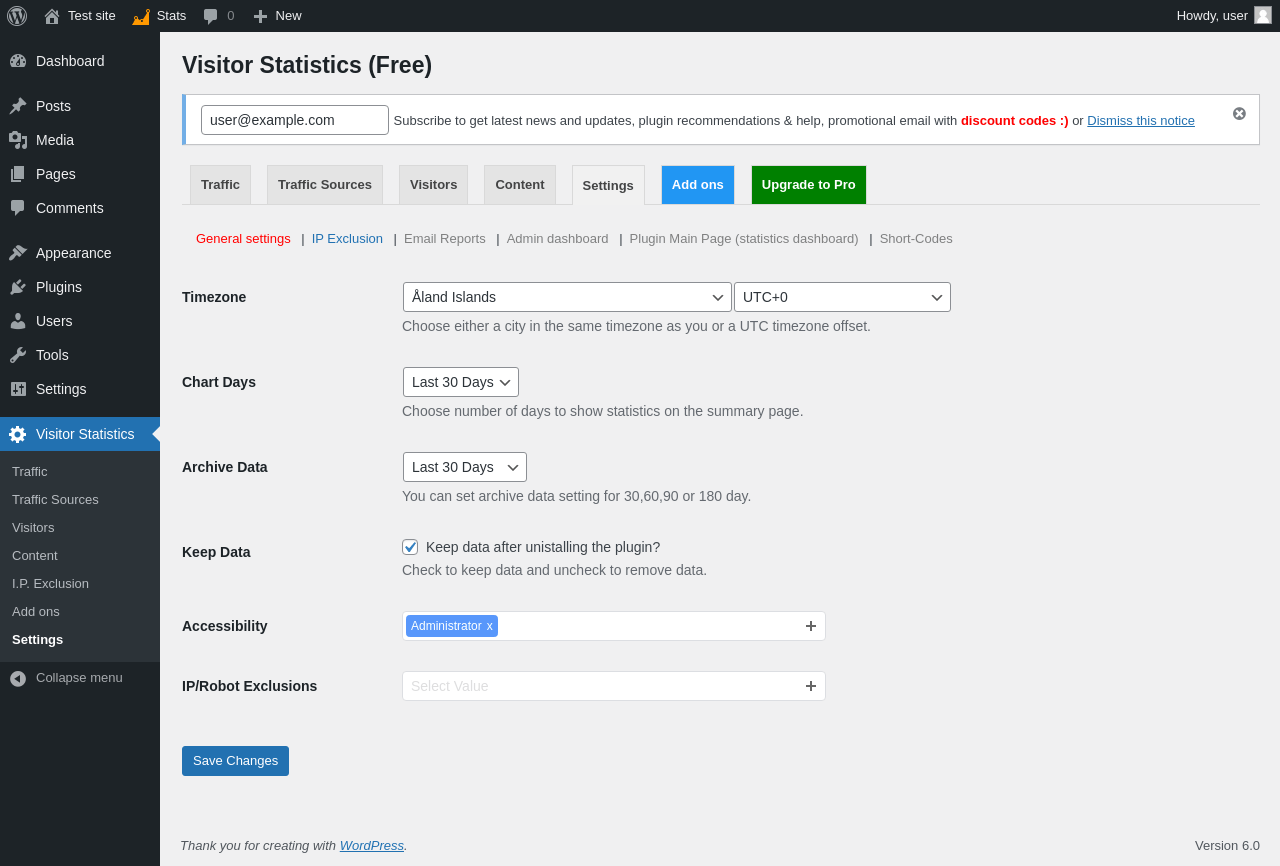
Task: Click the Appearance paintbrush icon
Action: [x=18, y=253]
